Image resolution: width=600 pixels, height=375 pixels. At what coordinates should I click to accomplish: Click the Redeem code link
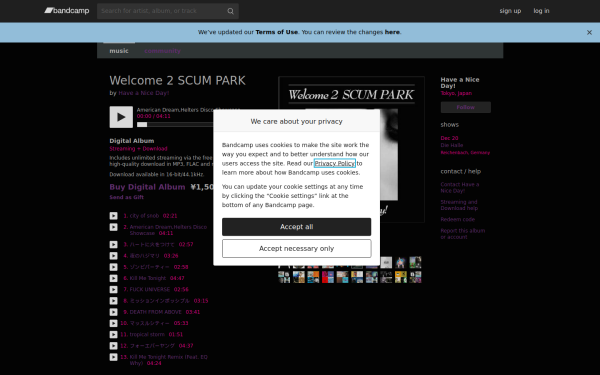tap(458, 220)
